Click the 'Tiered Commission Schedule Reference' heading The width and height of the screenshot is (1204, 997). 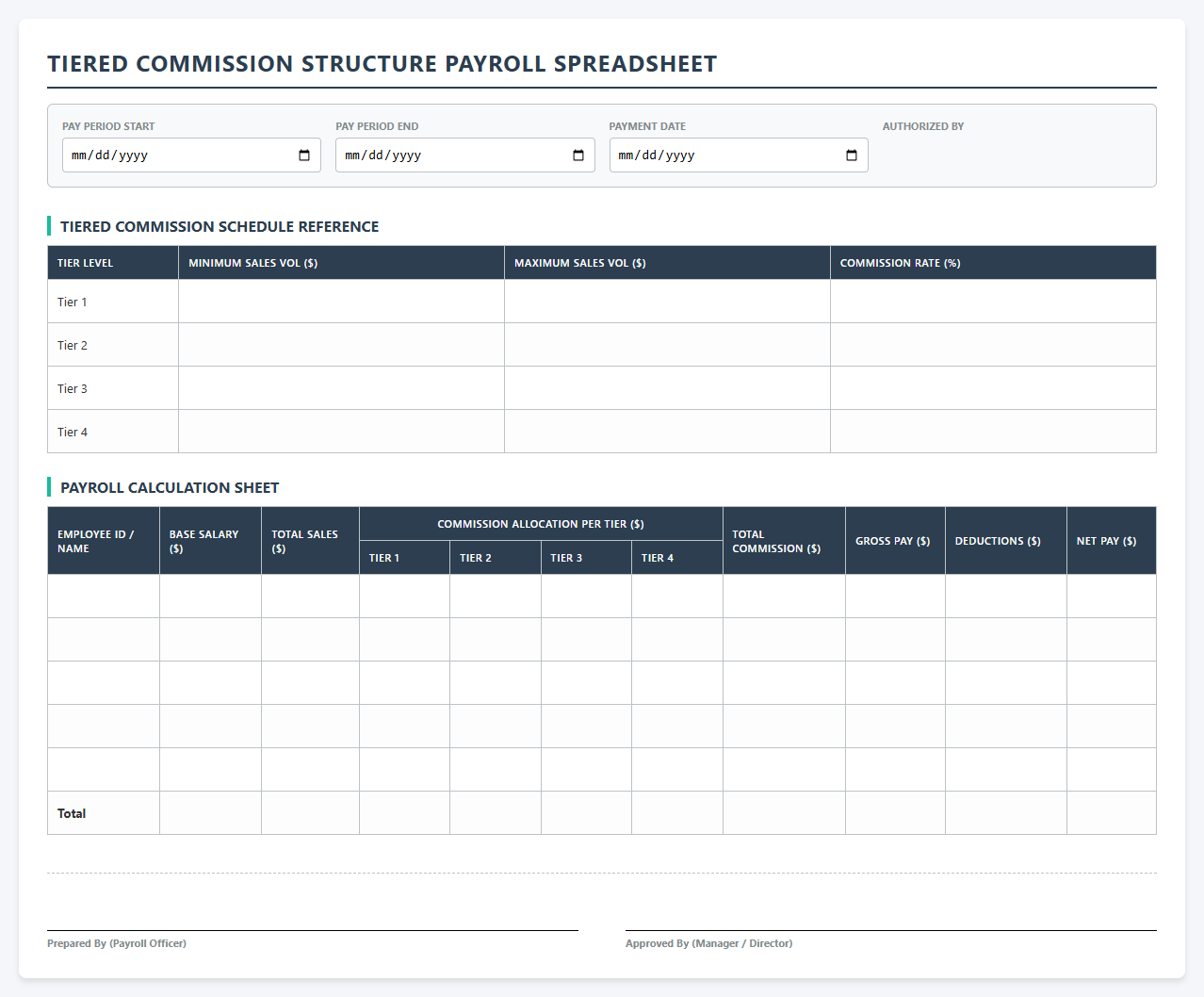(220, 226)
